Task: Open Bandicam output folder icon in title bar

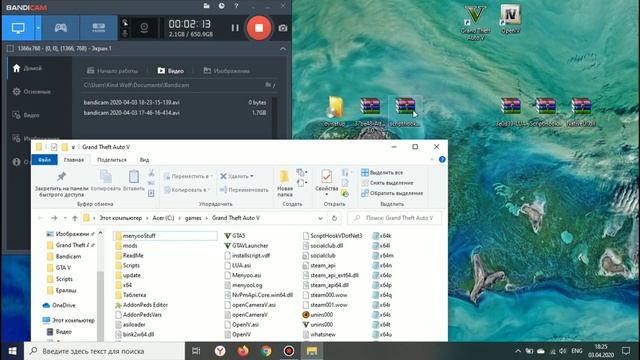Action: coord(207,6)
